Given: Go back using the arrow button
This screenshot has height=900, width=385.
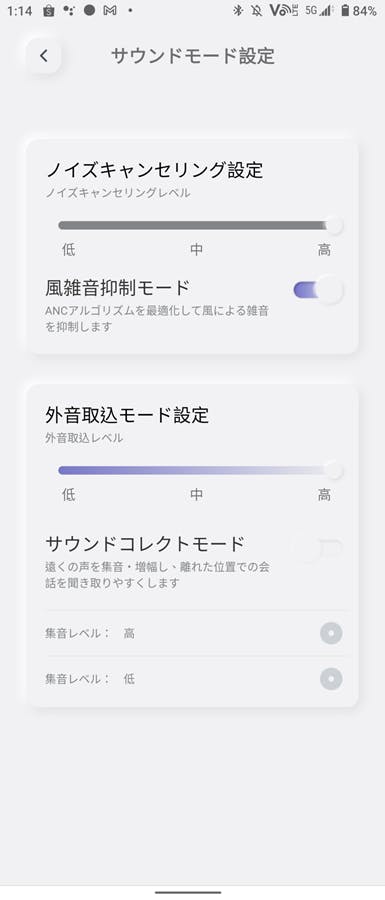Looking at the screenshot, I should coord(44,56).
